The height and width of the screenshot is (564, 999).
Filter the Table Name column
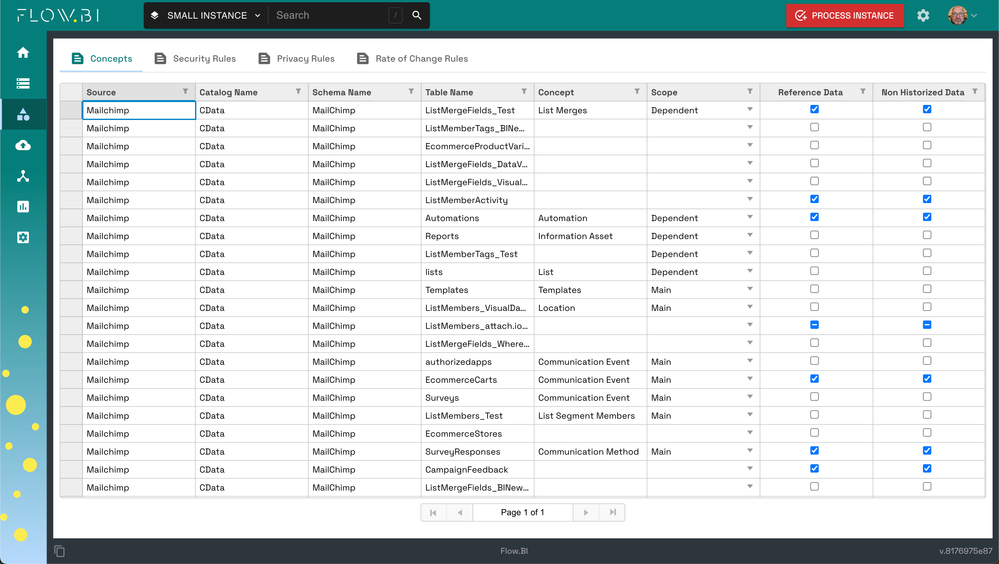pyautogui.click(x=524, y=92)
